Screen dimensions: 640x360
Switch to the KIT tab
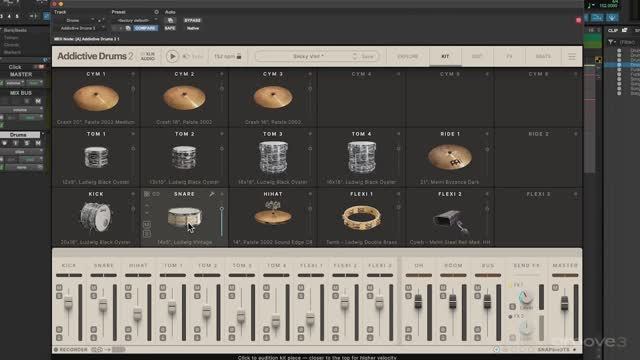(445, 56)
